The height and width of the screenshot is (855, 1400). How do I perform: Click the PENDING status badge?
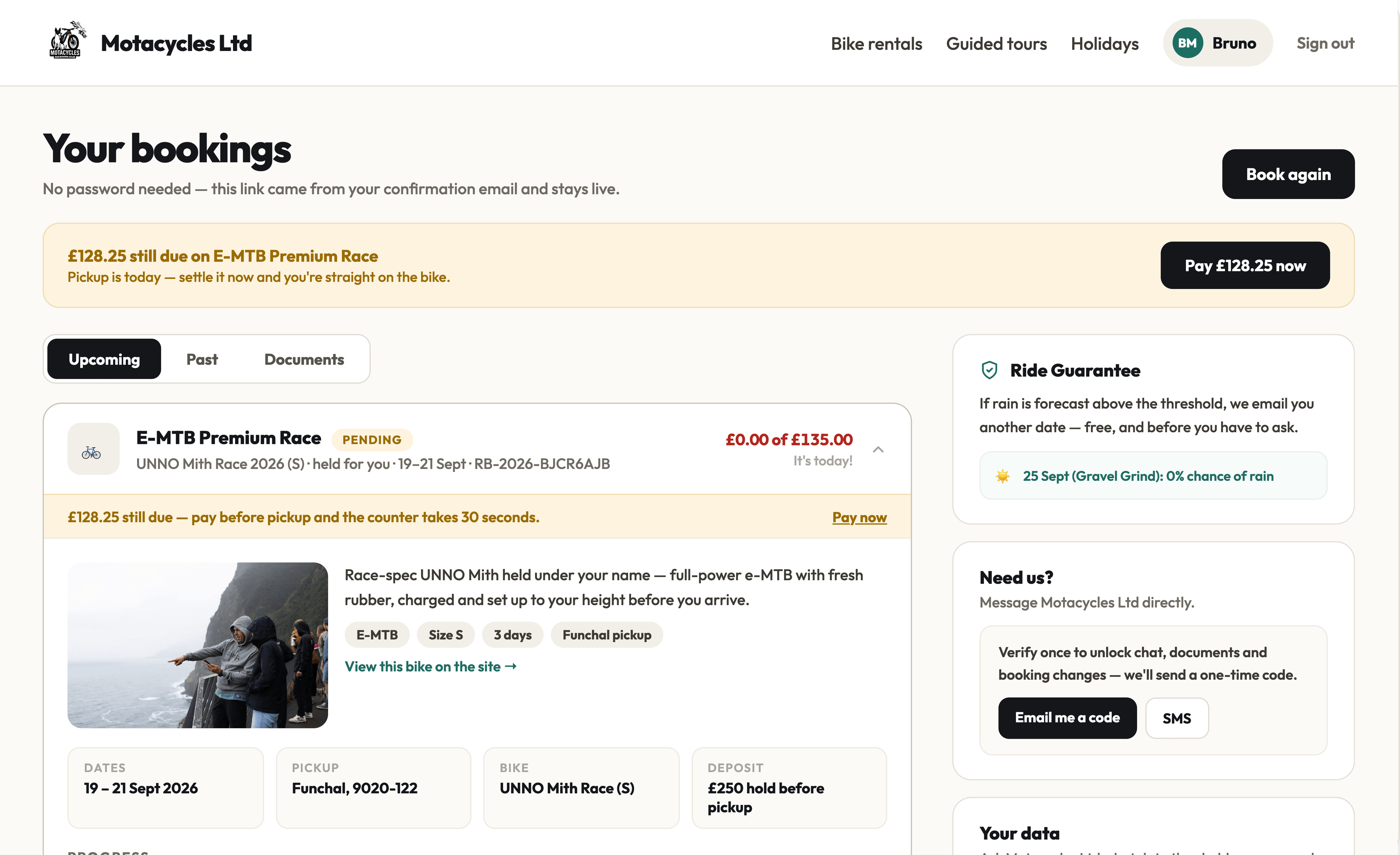point(372,440)
